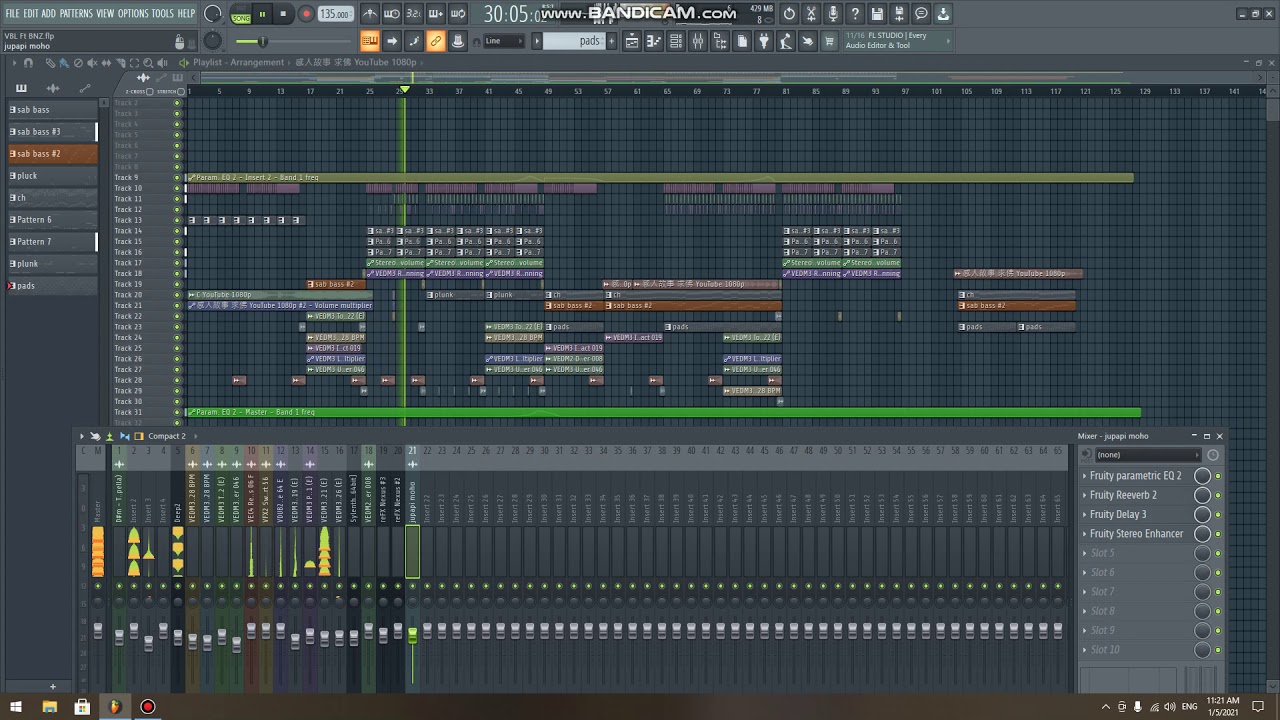Open the TOOLS menu
1280x720 pixels.
[x=162, y=13]
